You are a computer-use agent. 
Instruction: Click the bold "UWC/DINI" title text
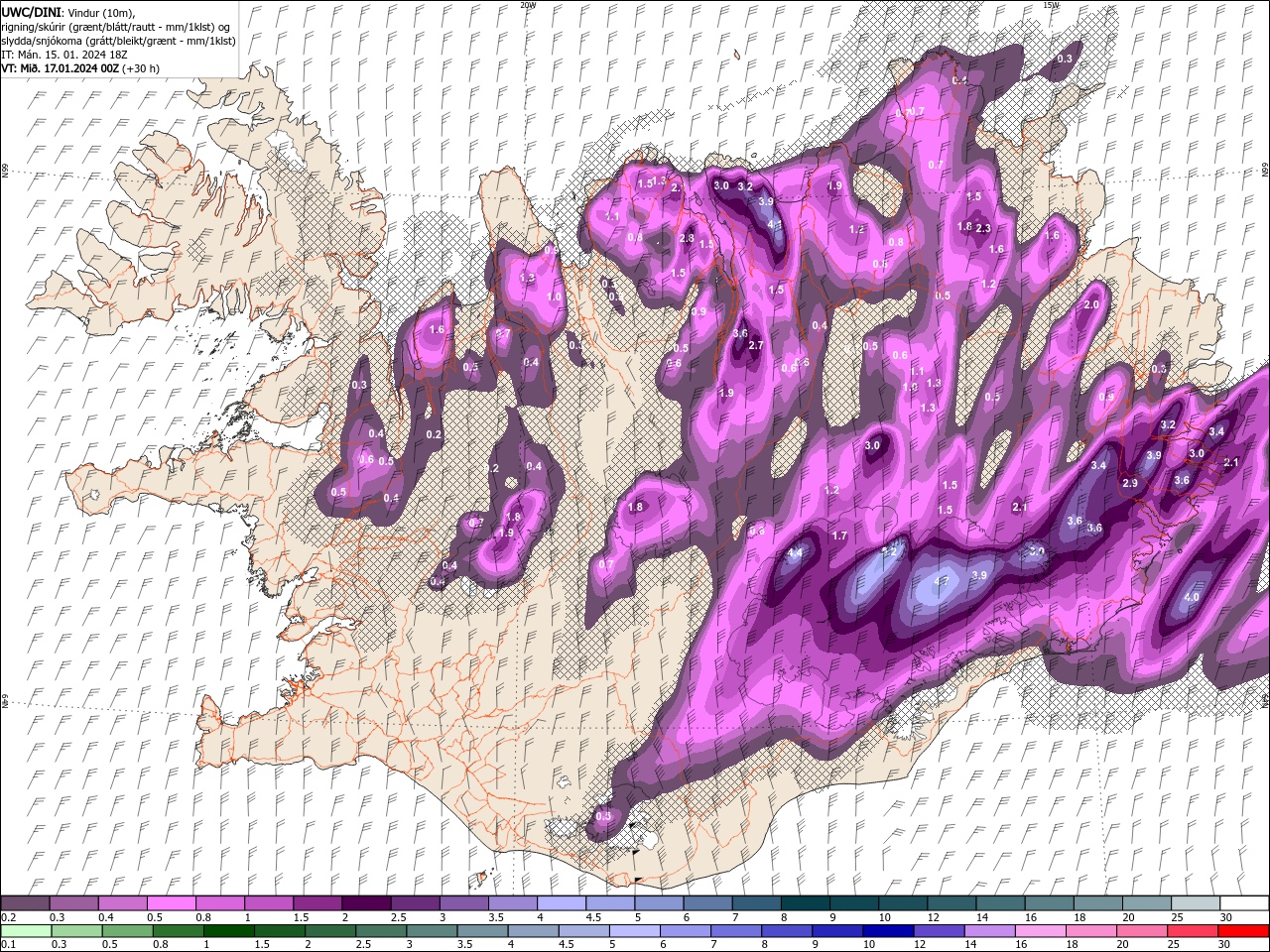coord(32,12)
